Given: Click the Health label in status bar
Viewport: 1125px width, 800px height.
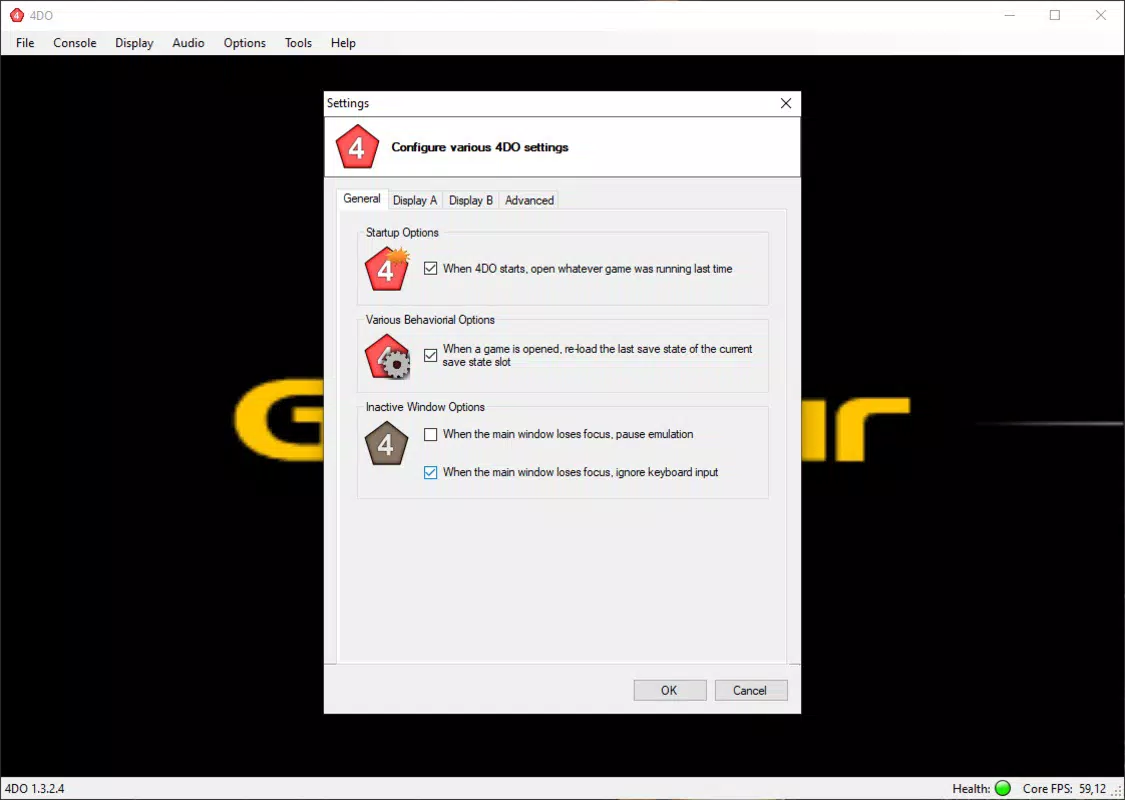Looking at the screenshot, I should [971, 789].
